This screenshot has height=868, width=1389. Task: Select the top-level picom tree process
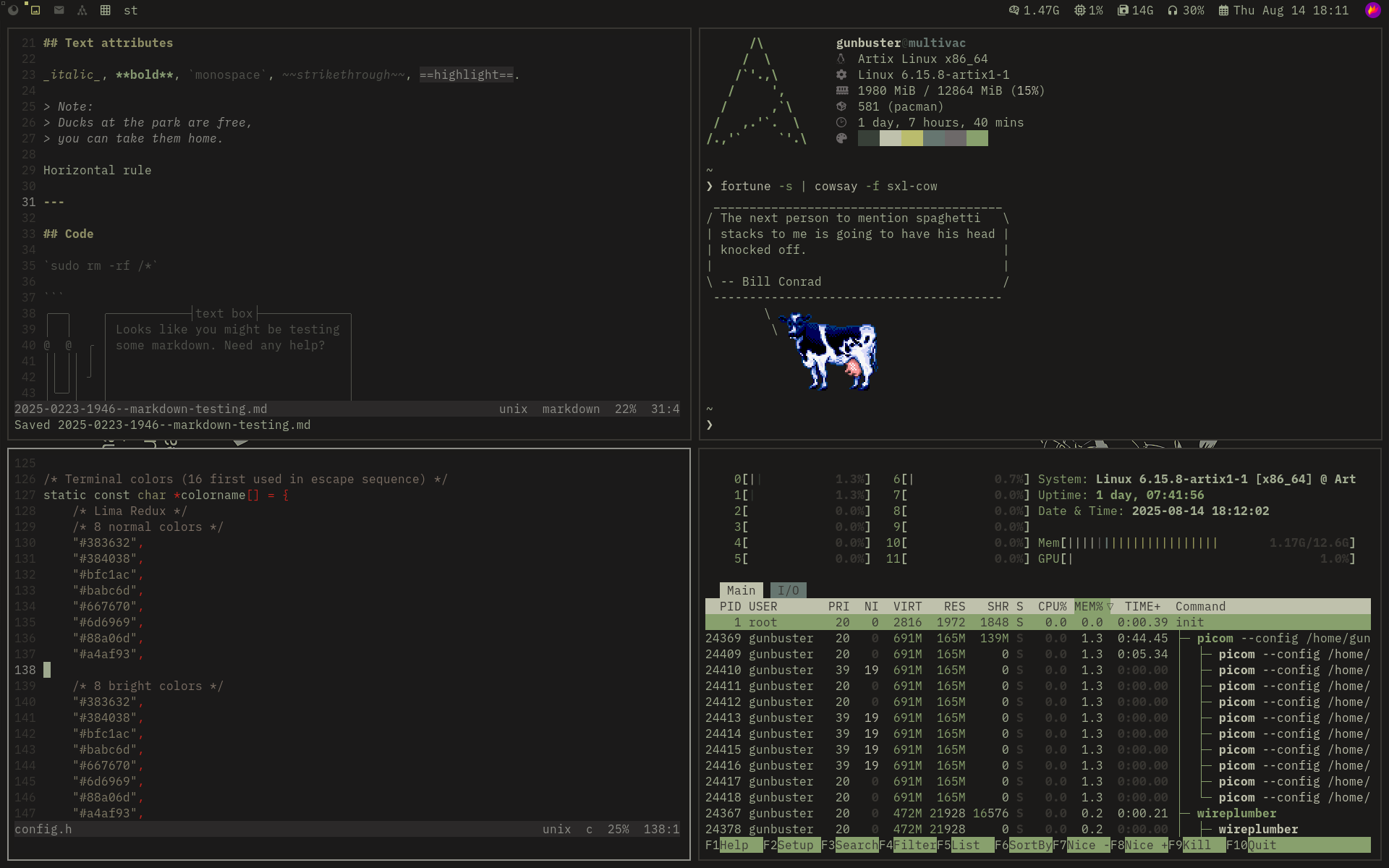pos(1215,638)
